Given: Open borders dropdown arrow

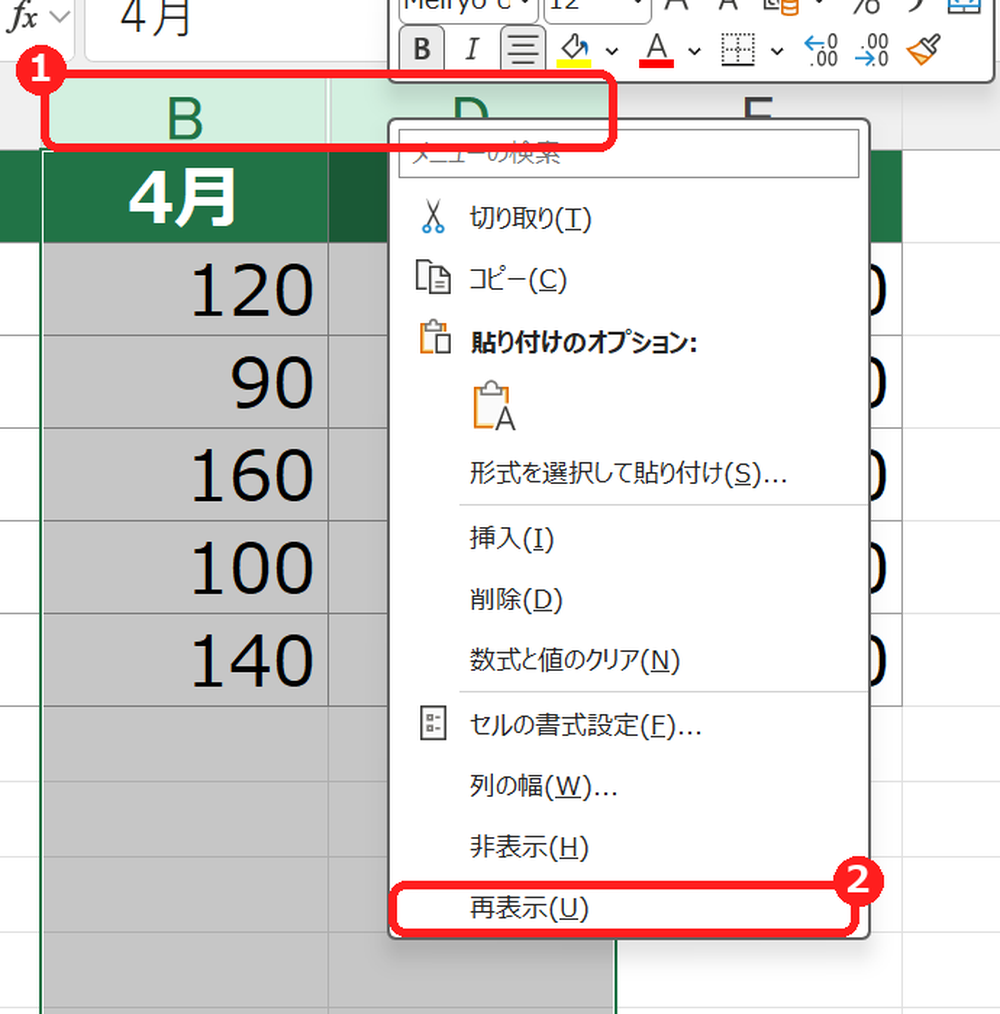Looking at the screenshot, I should [777, 51].
